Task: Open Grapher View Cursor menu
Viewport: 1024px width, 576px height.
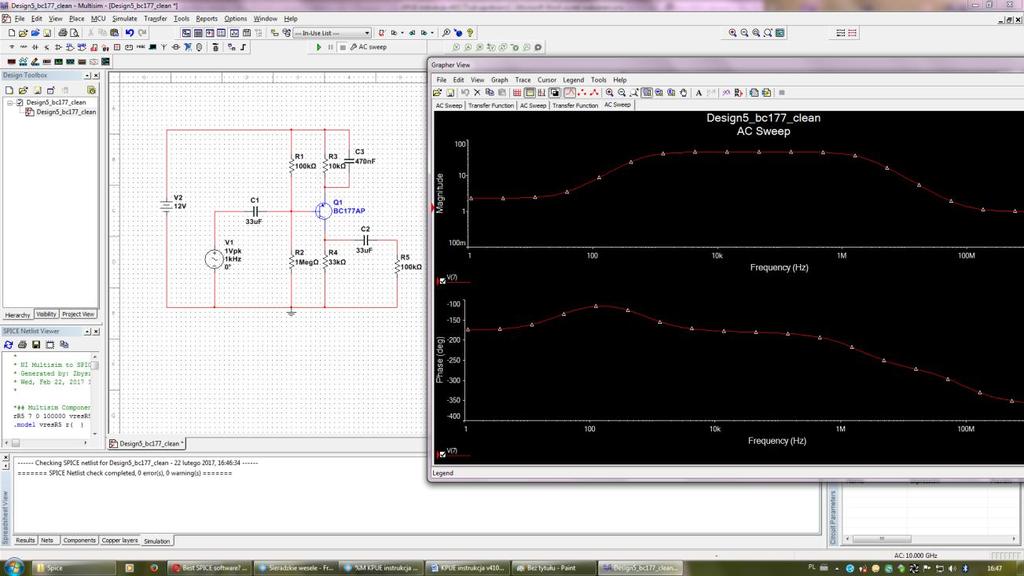Action: pos(547,80)
